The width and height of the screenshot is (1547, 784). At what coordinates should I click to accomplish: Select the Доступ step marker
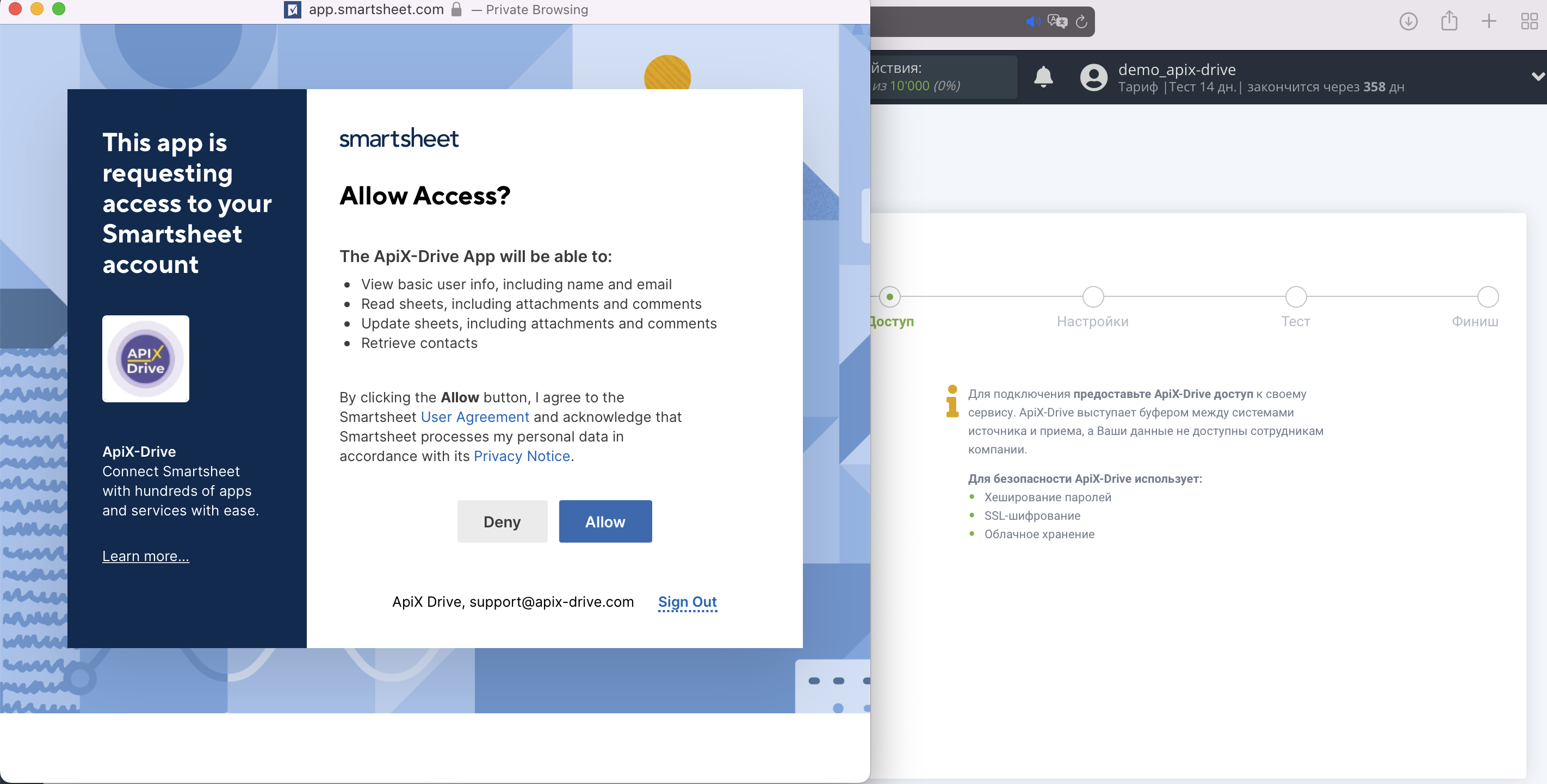[889, 296]
